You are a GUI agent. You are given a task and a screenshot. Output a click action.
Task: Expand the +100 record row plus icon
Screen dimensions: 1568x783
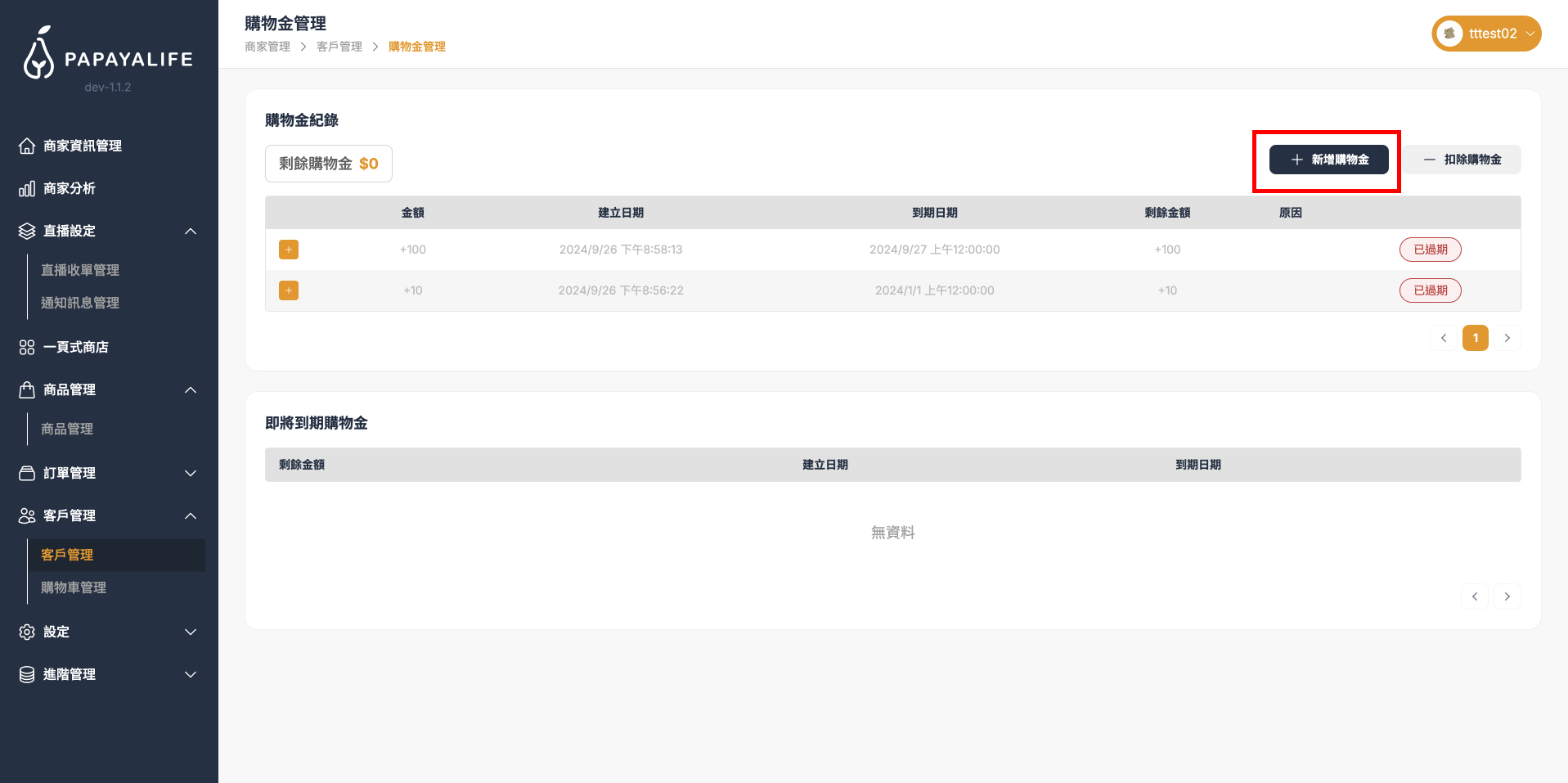point(289,250)
